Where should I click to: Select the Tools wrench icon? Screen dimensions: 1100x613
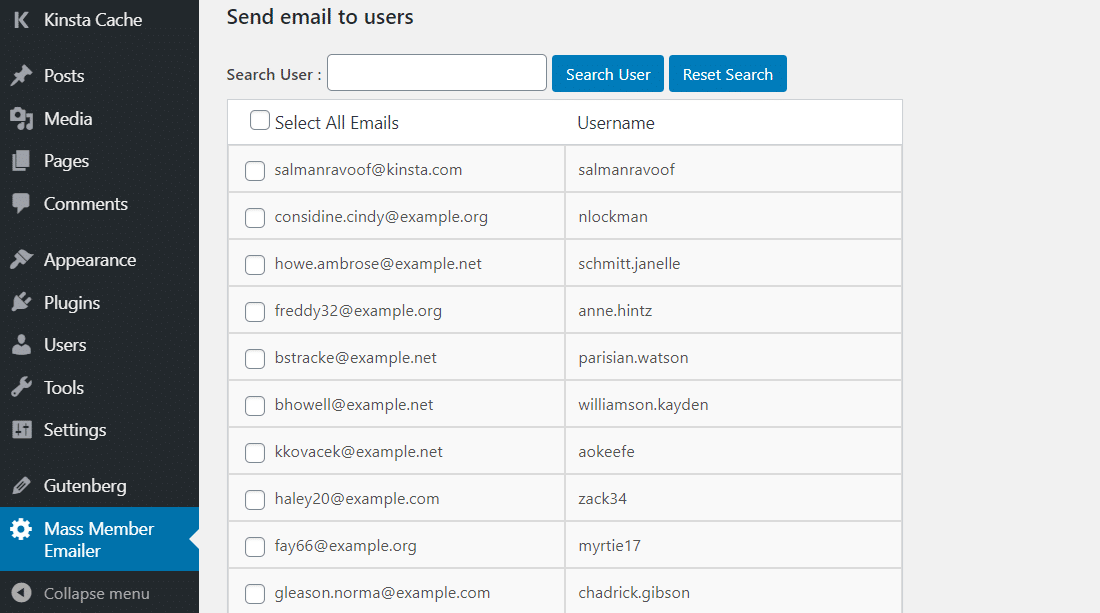coord(23,387)
